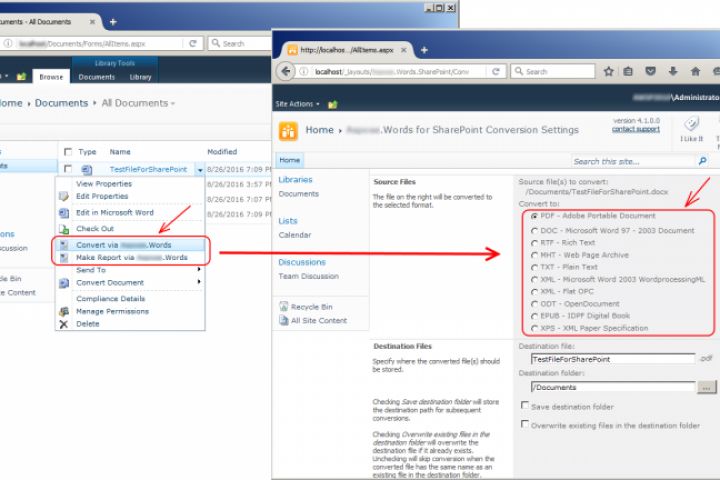Open bookmarks list icon next to star
The width and height of the screenshot is (720, 480).
[628, 72]
